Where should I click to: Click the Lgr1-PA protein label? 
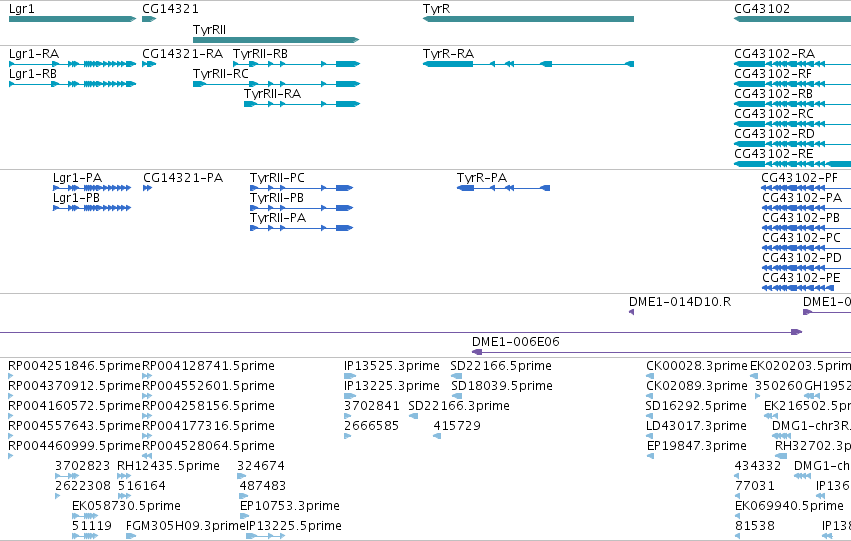pos(78,179)
